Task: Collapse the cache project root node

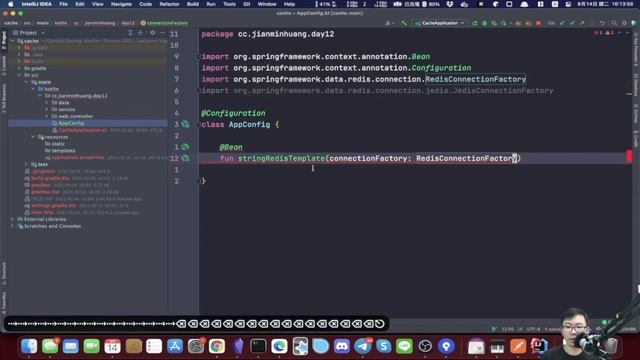Action: [12, 41]
